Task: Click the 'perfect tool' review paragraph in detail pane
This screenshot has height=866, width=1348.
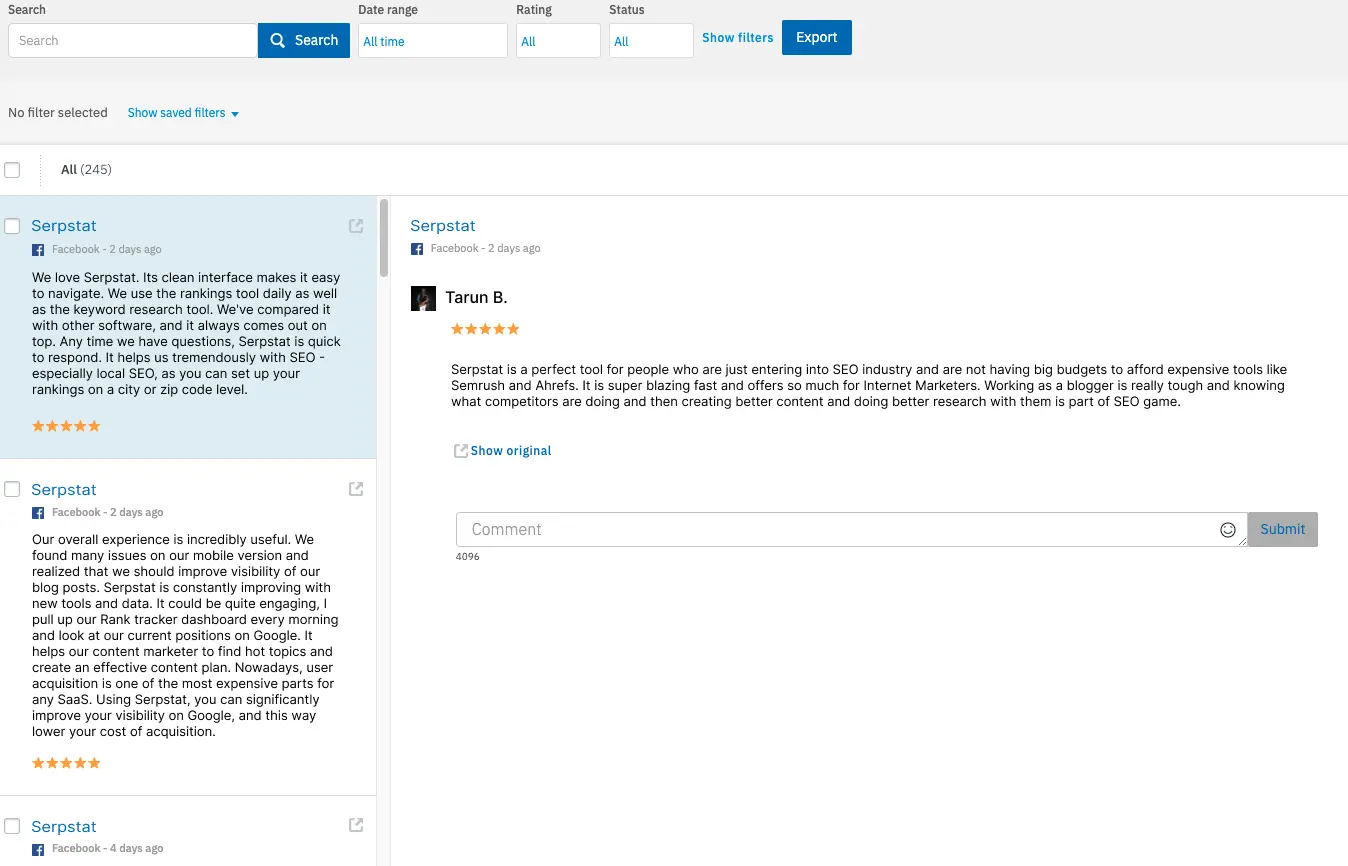Action: click(869, 386)
